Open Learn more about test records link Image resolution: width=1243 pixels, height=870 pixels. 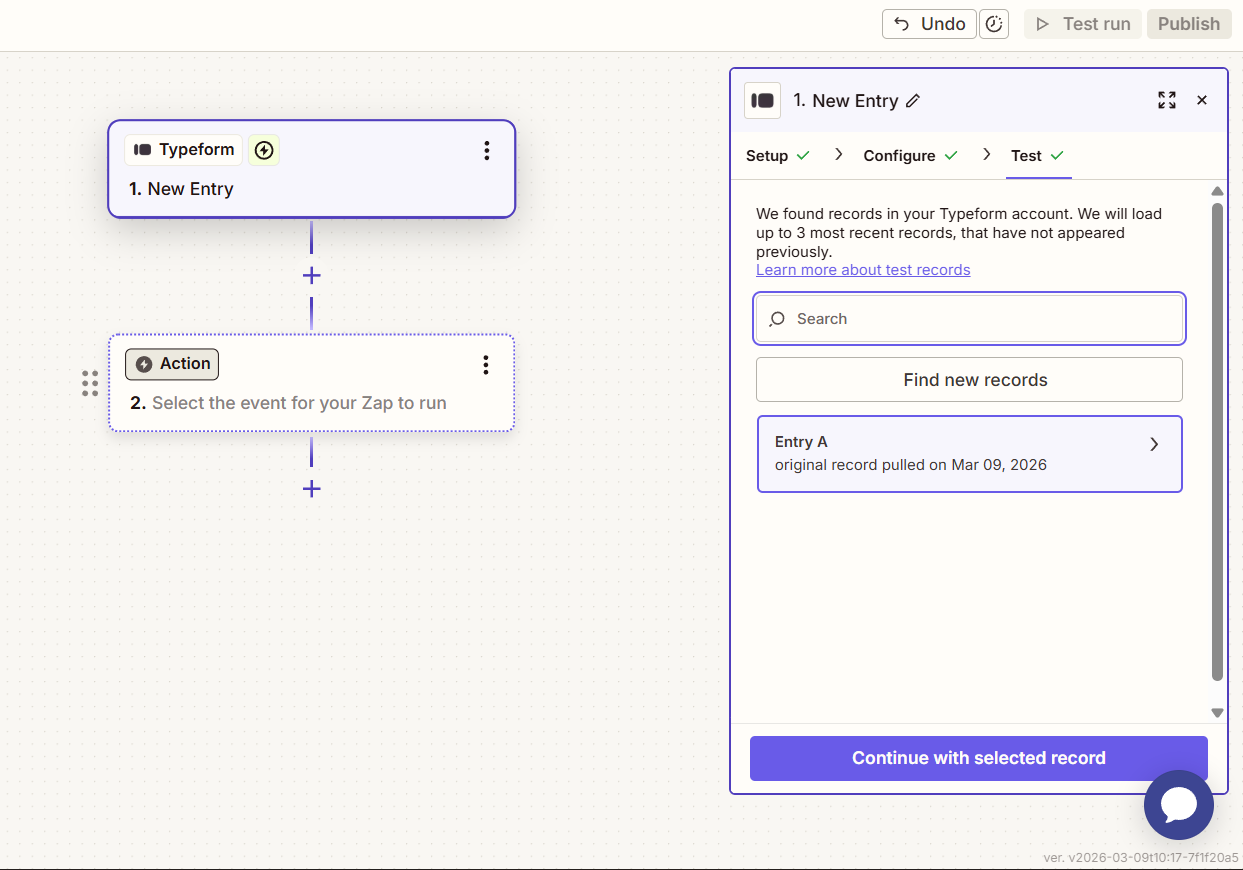pos(862,270)
